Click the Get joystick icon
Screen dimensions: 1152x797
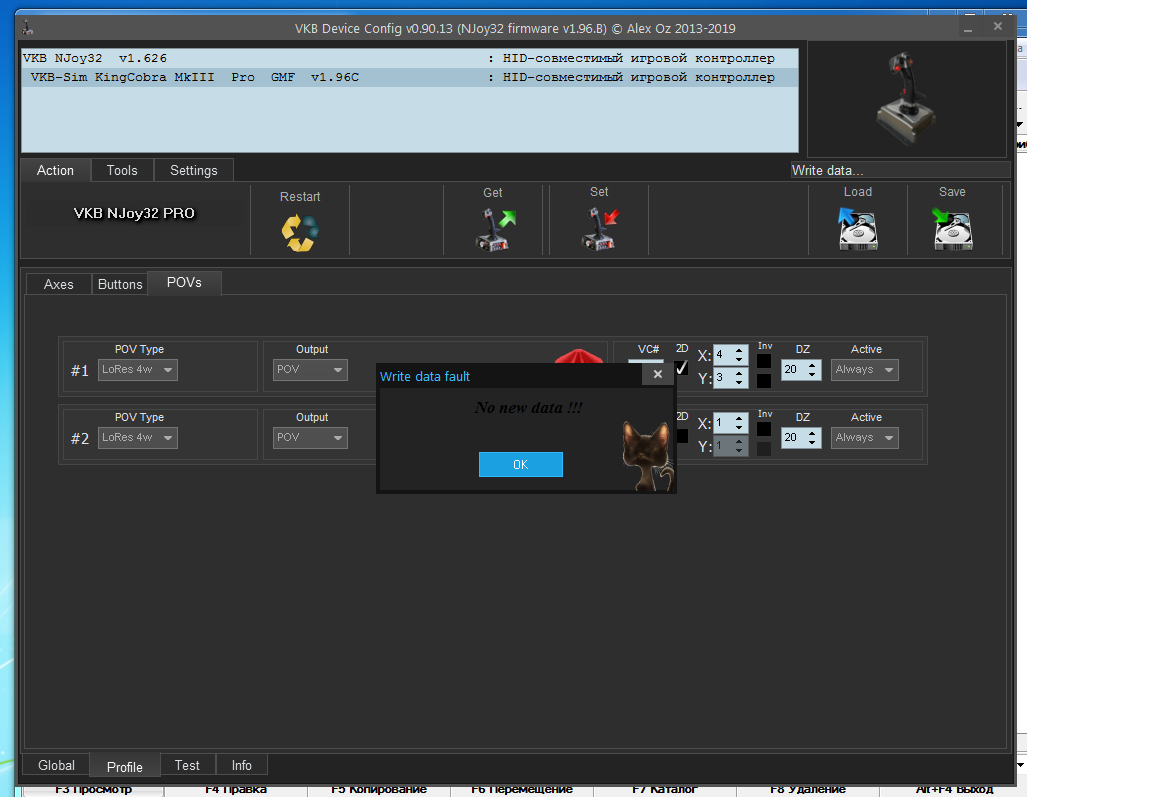[496, 230]
